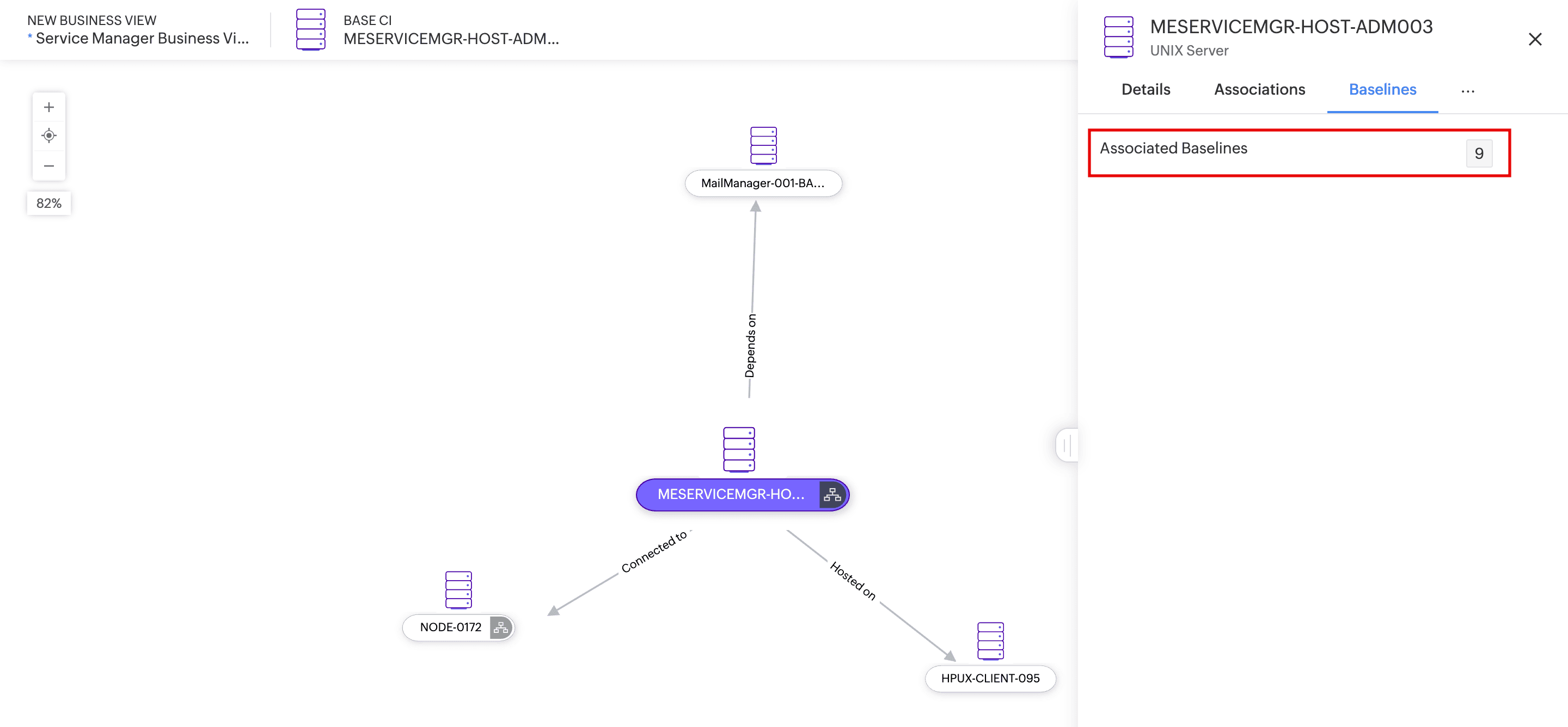Click the zoom in plus button

48,107
